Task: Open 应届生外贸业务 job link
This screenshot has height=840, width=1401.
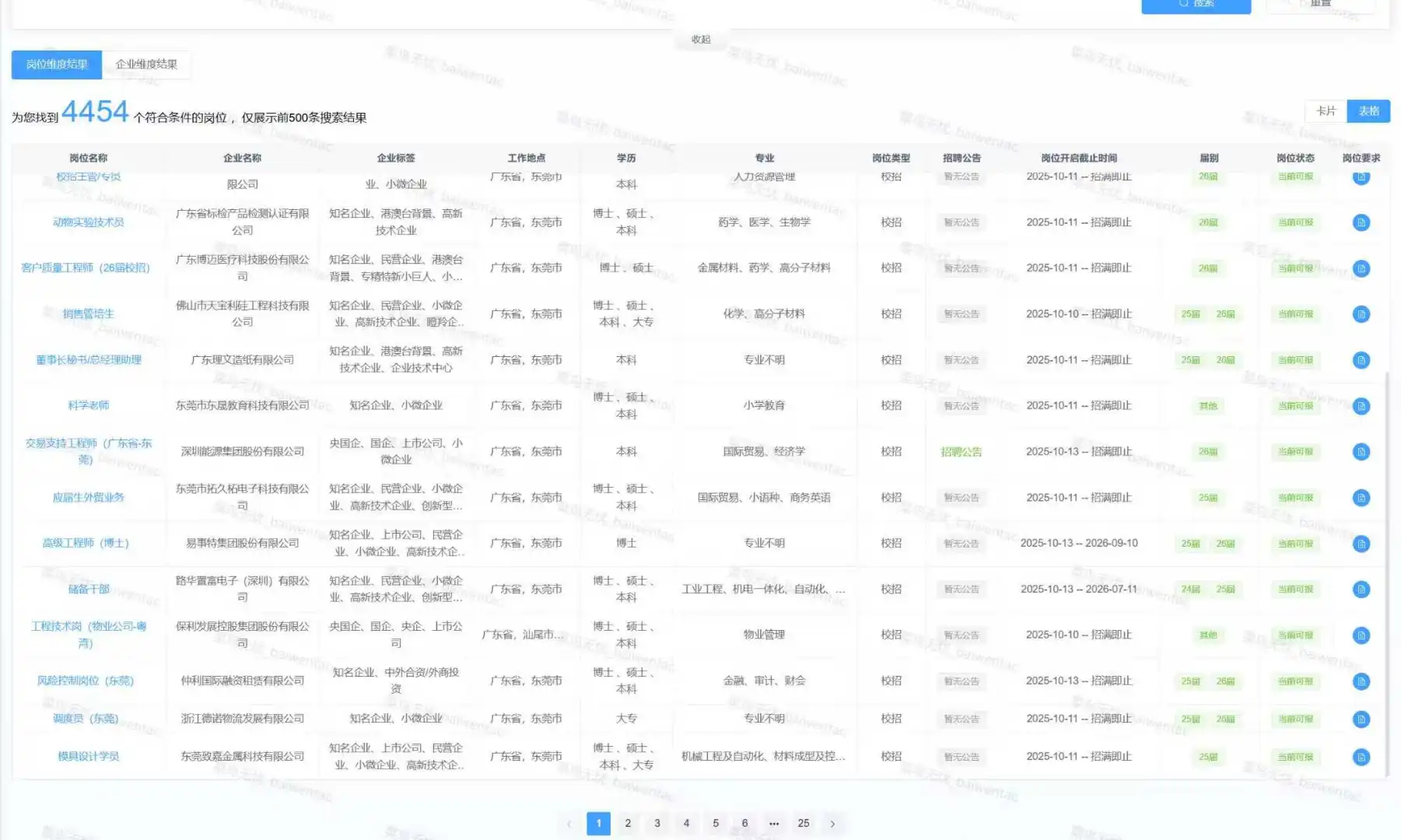Action: 89,498
